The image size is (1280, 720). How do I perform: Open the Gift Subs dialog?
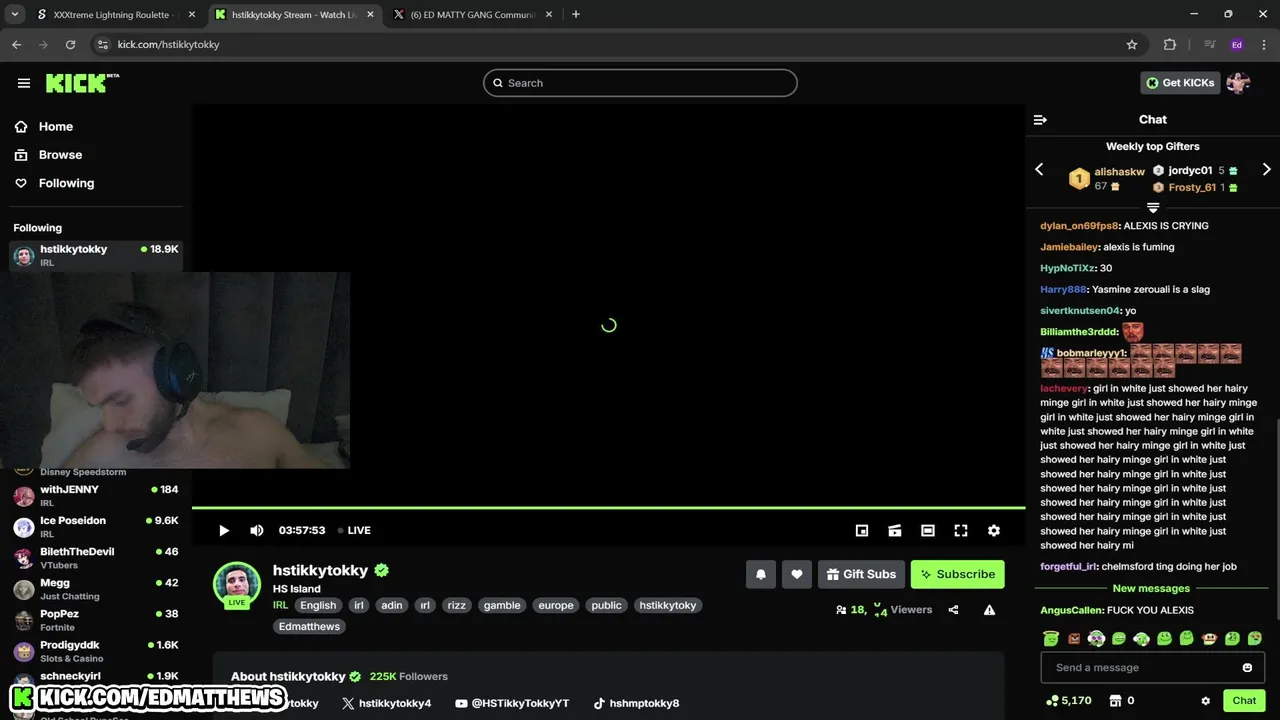[861, 574]
